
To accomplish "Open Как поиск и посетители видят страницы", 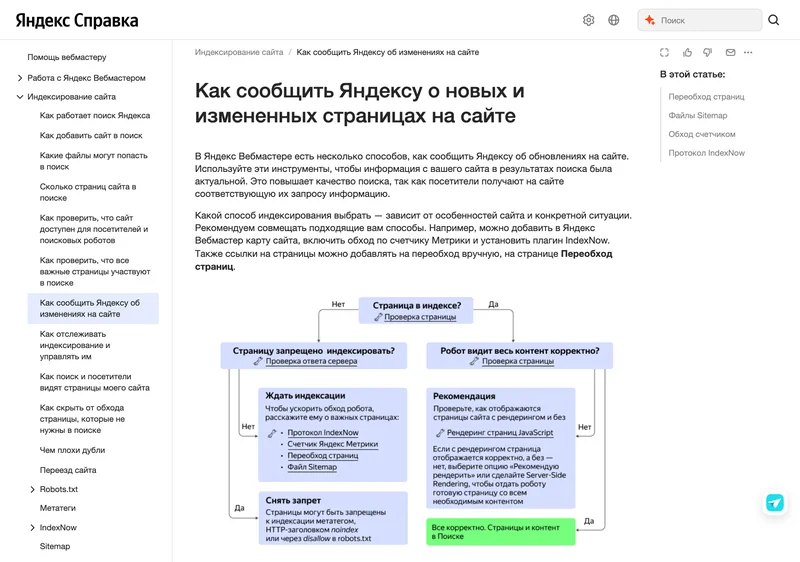I will point(94,382).
